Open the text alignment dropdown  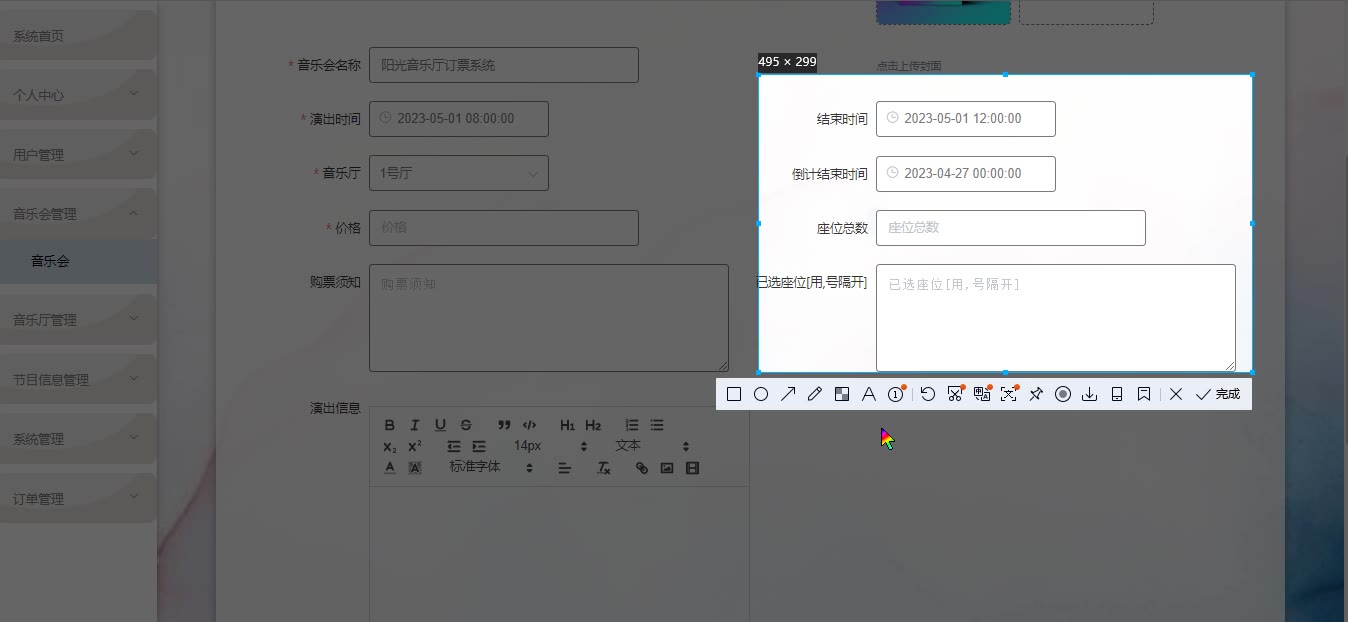pos(564,467)
